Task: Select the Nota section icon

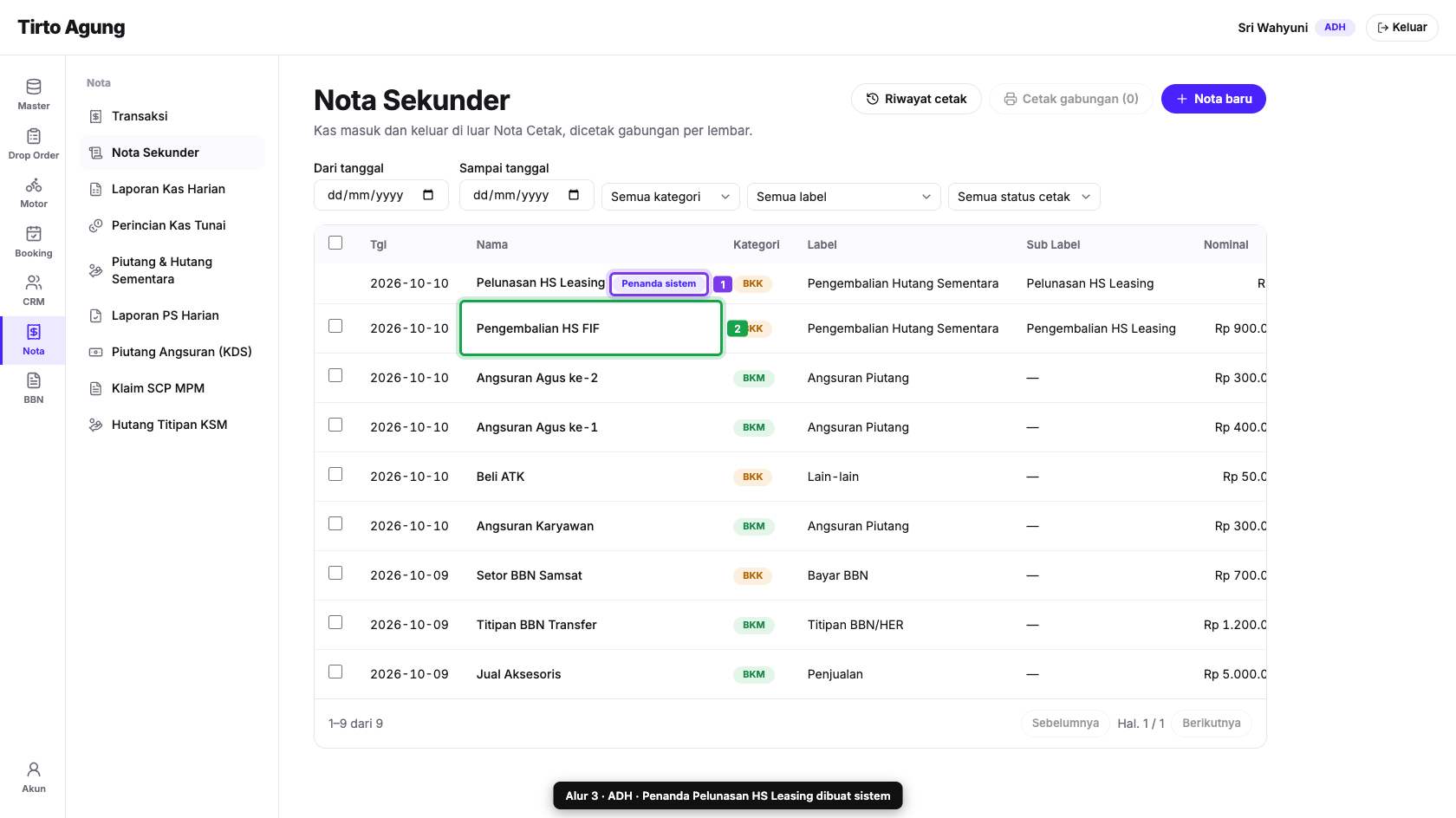Action: (x=34, y=332)
